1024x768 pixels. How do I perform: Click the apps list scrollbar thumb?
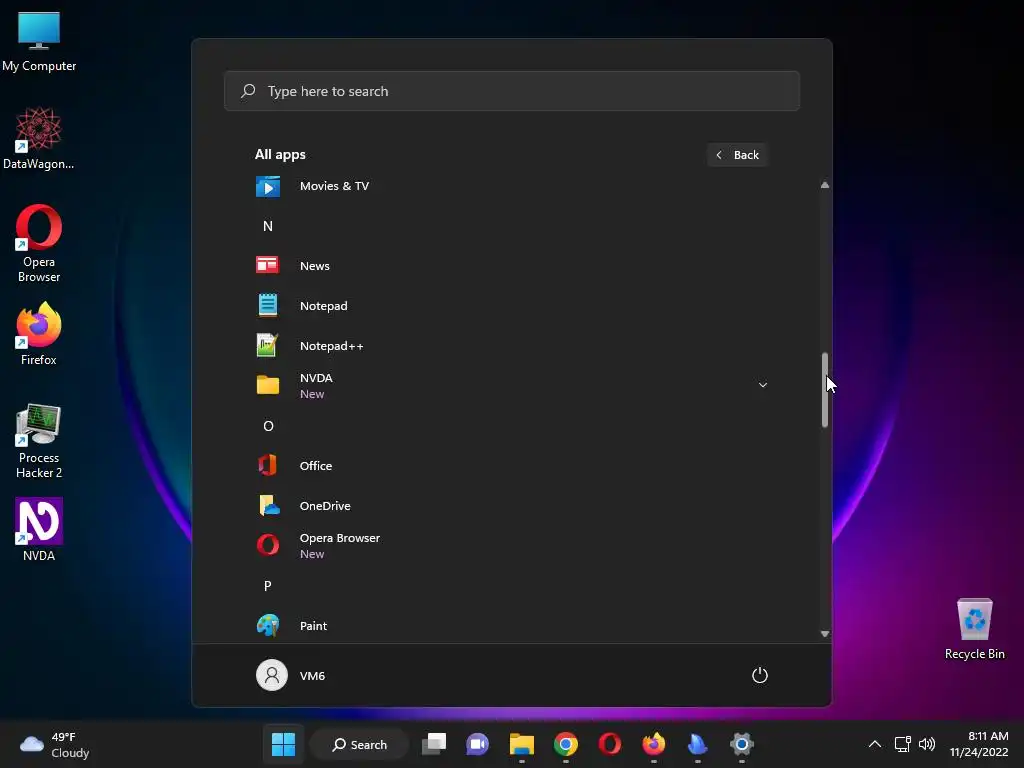[x=825, y=391]
